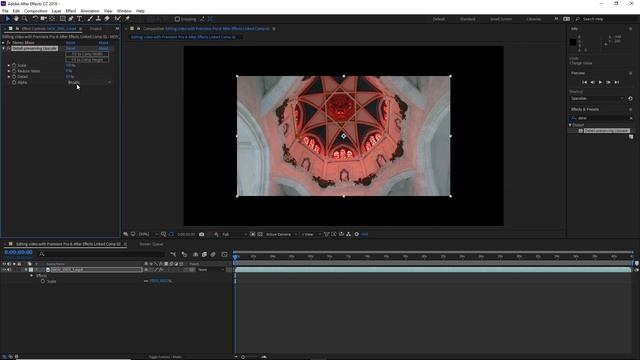The width and height of the screenshot is (640, 360).
Task: Open the File menu
Action: pyautogui.click(x=5, y=11)
